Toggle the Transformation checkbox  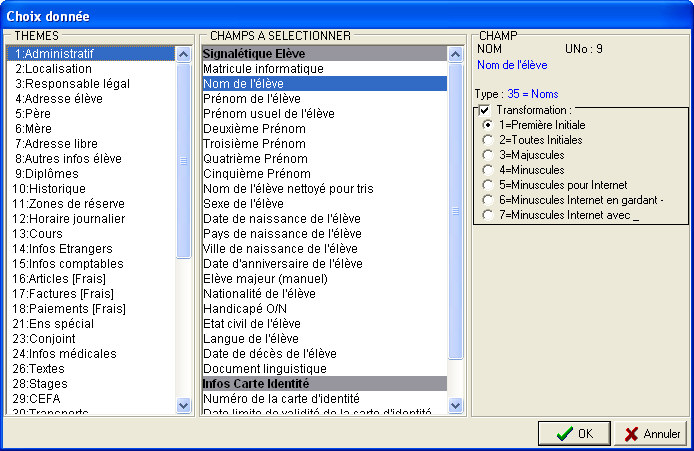coord(485,110)
